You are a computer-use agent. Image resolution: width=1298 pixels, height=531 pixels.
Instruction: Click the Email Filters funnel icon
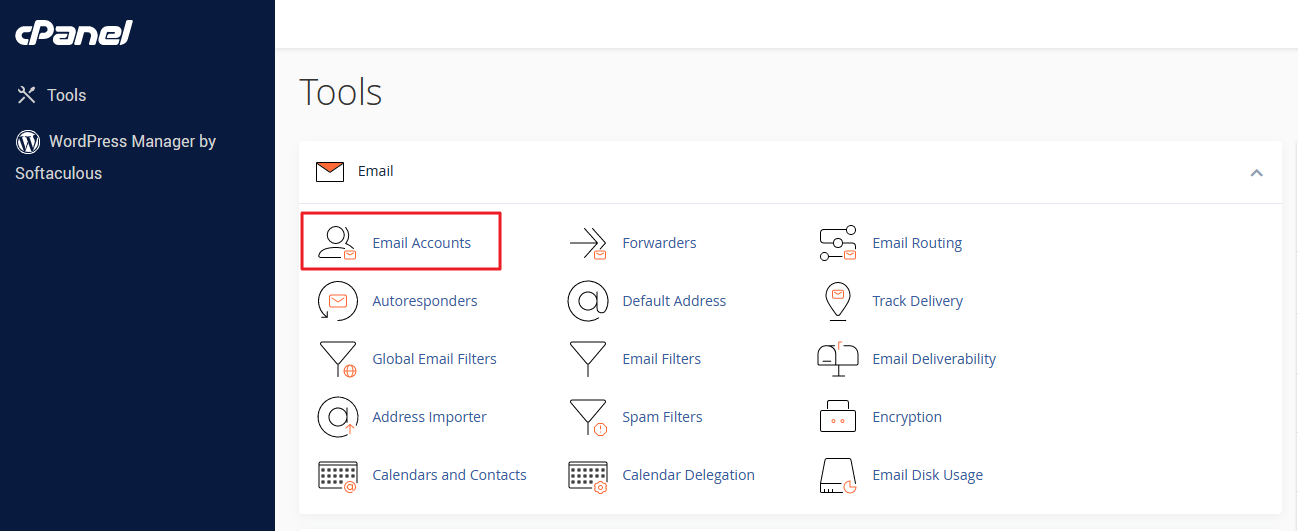(x=588, y=359)
